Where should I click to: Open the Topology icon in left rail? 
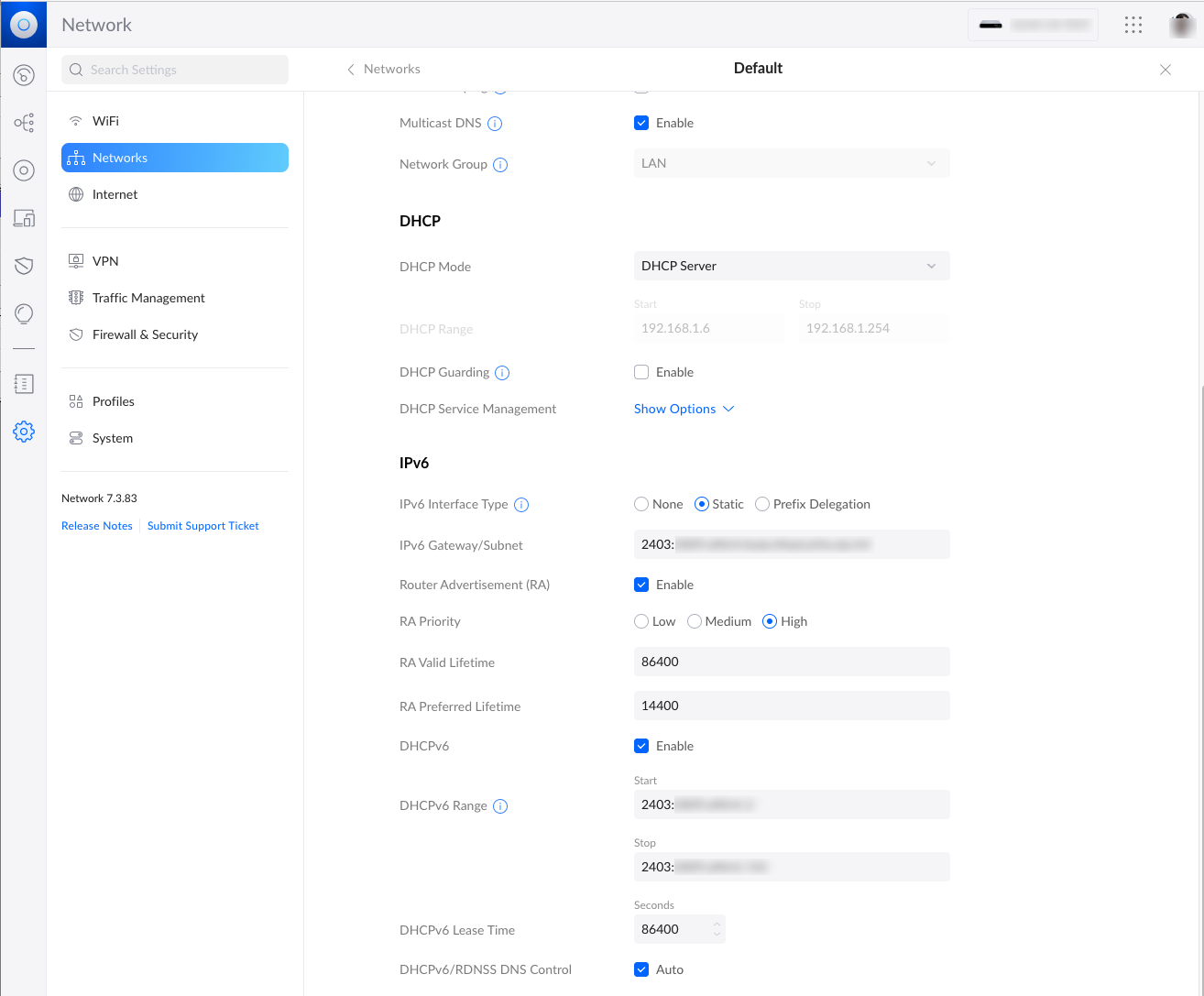tap(24, 123)
